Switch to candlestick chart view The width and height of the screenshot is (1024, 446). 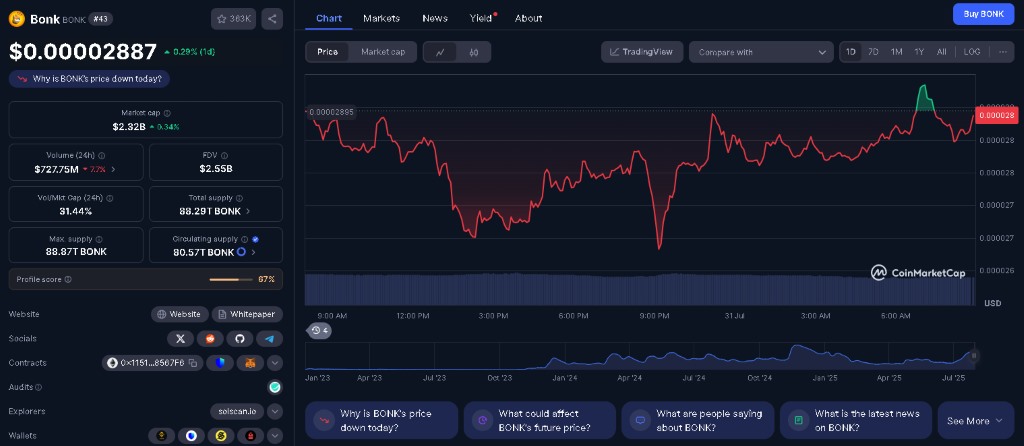point(474,52)
